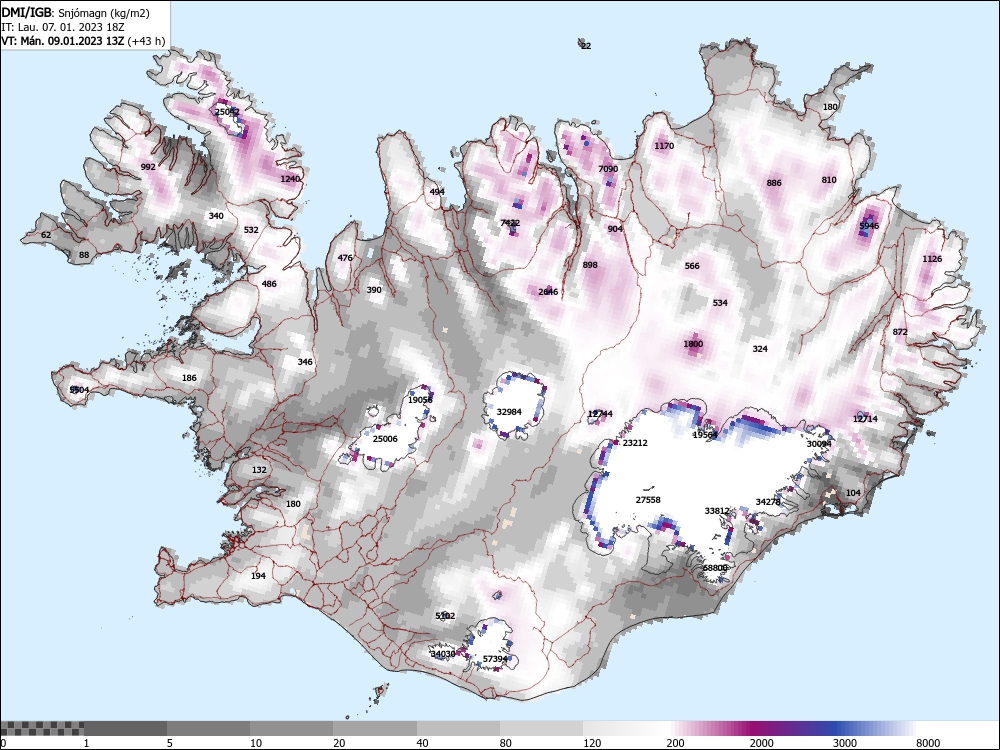Image resolution: width=1000 pixels, height=750 pixels.
Task: Click the offshore island value 22
Action: click(586, 46)
